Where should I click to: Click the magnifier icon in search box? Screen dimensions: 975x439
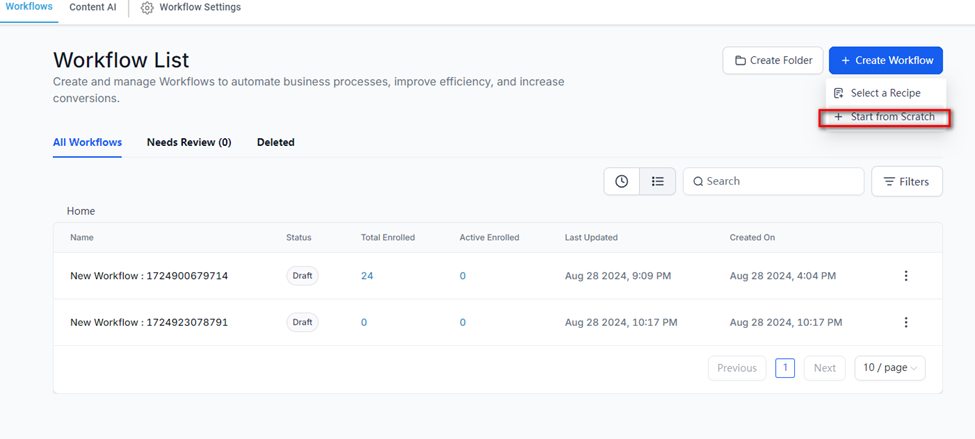click(x=698, y=182)
